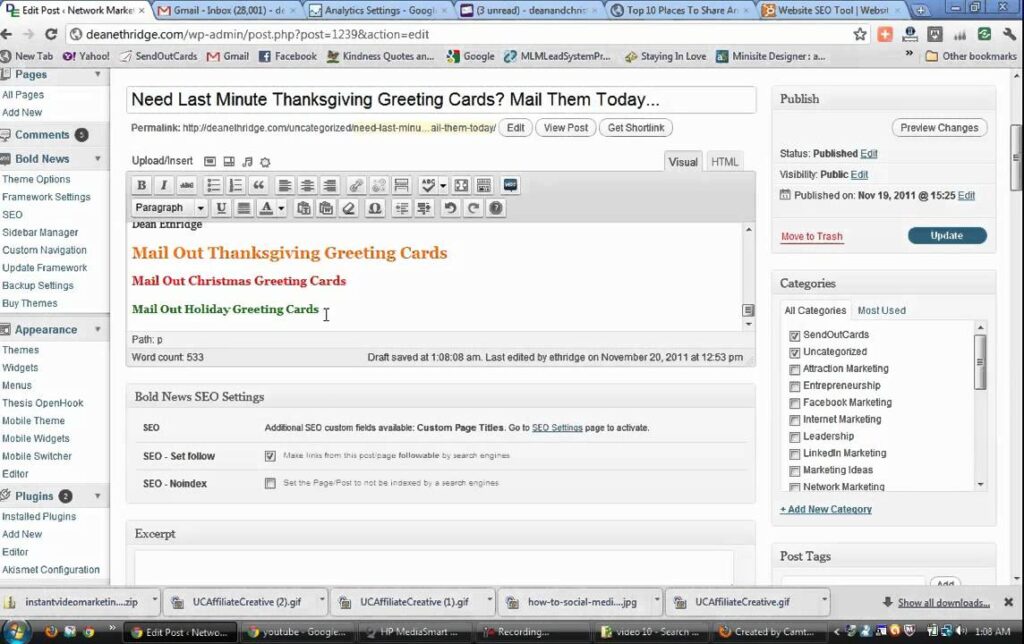Image resolution: width=1024 pixels, height=644 pixels.
Task: Open the Most Used categories tab
Action: (882, 310)
